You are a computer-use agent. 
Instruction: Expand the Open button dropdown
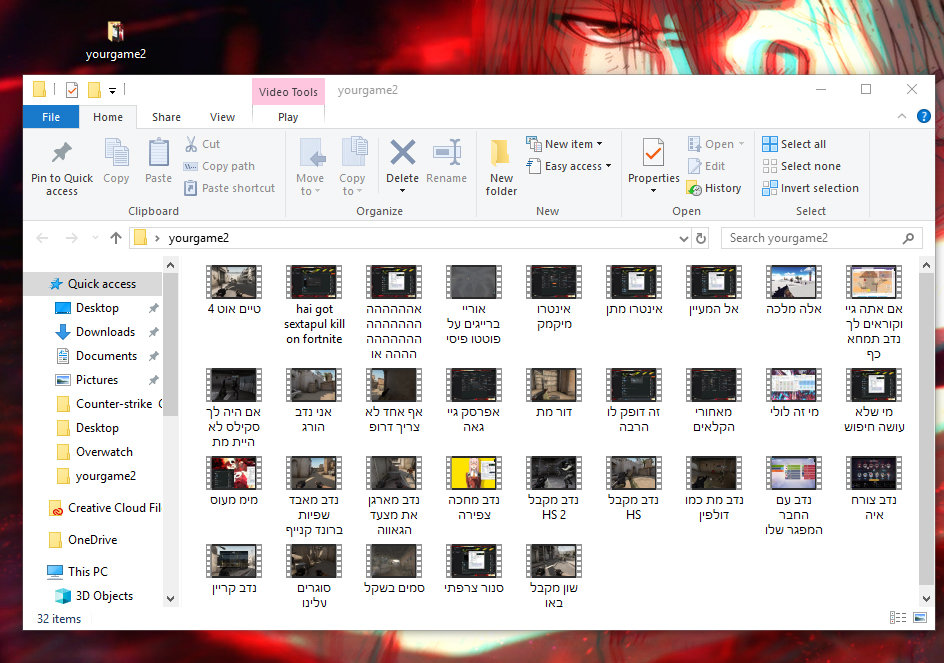pos(741,144)
